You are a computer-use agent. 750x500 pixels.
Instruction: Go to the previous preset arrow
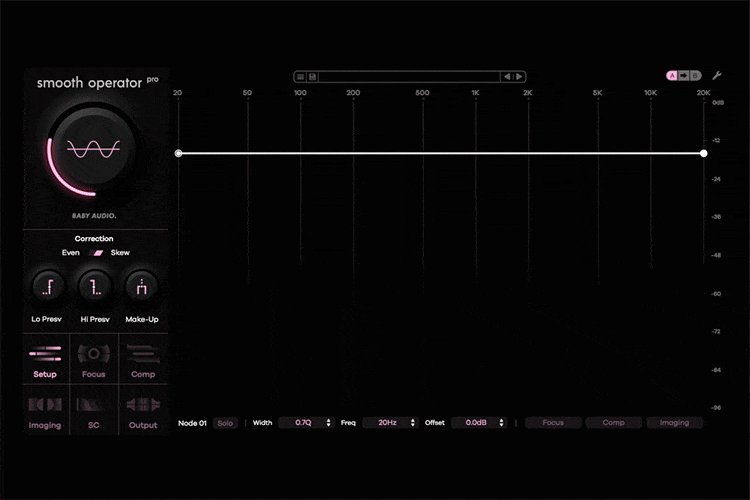507,77
